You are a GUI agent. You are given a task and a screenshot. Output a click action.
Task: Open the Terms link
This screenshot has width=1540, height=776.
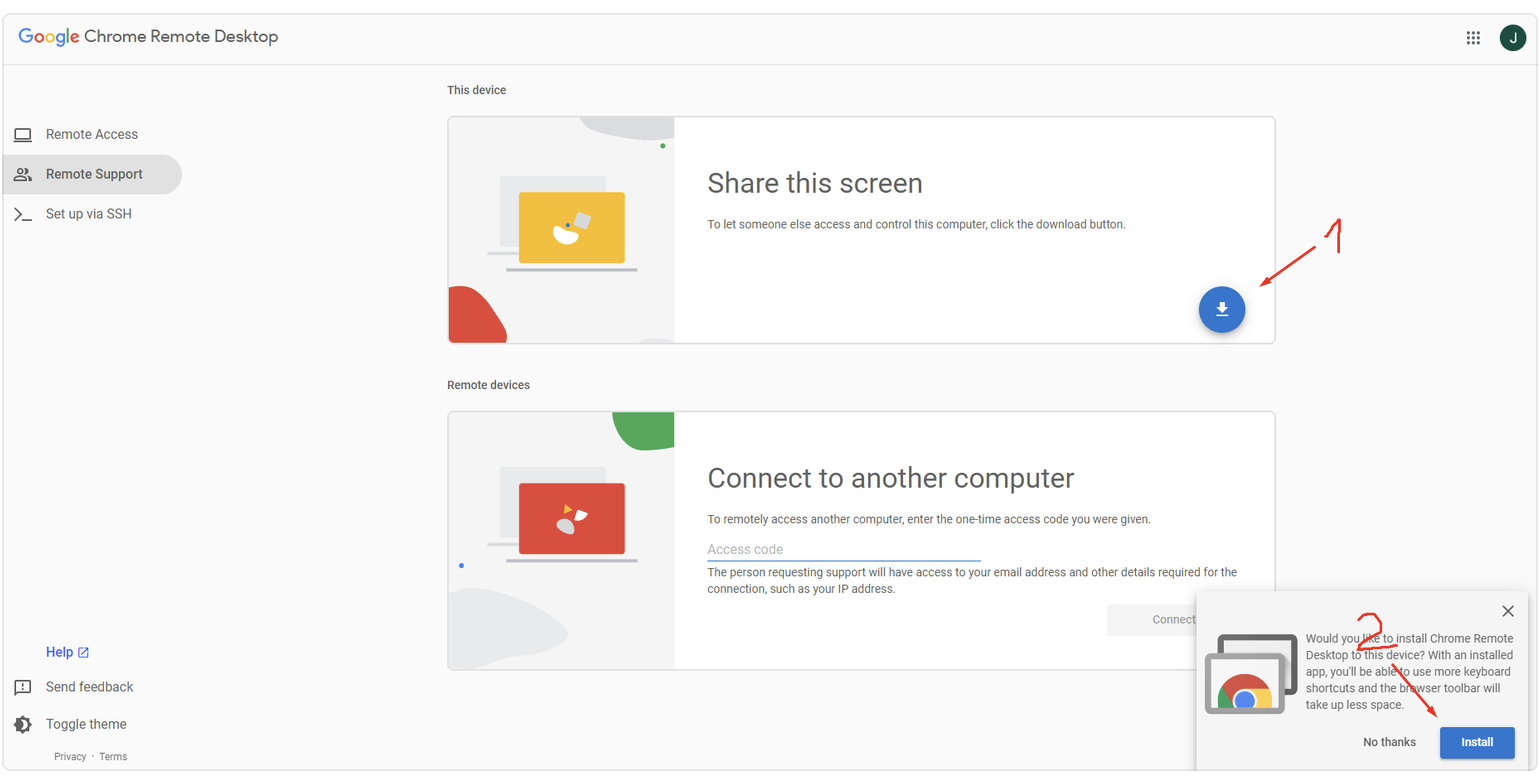tap(113, 757)
